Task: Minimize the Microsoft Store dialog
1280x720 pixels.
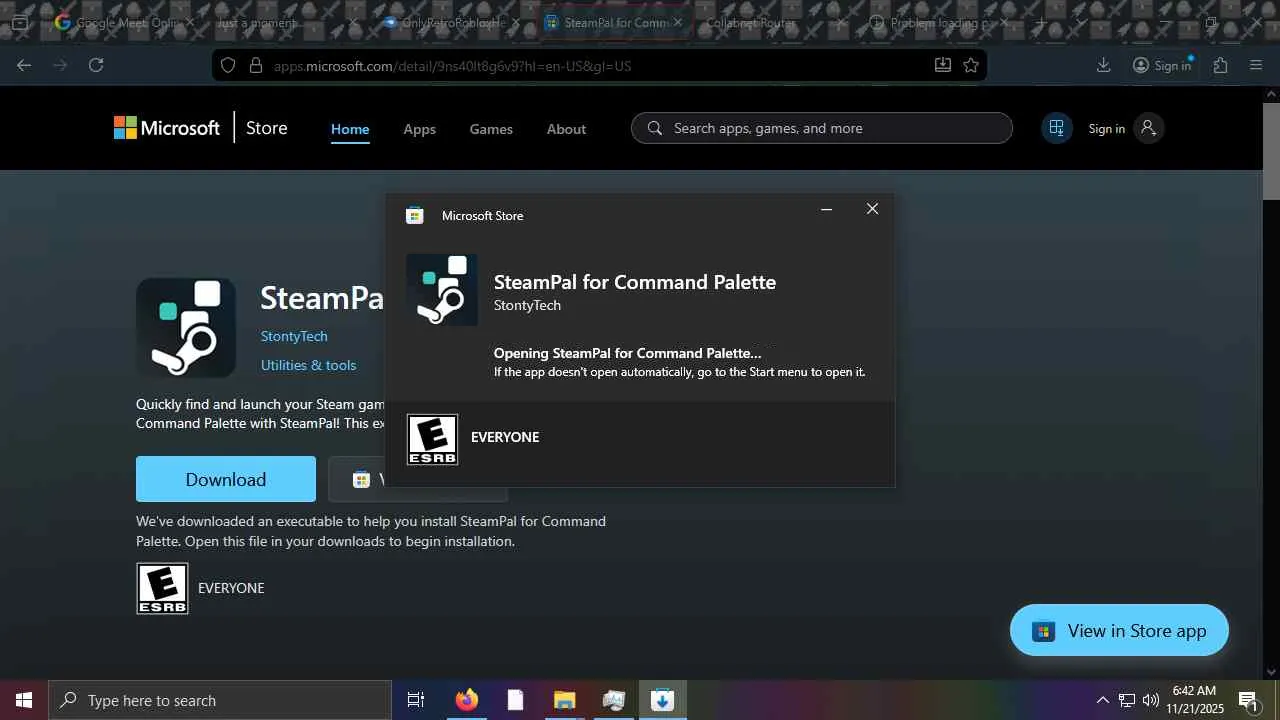Action: 826,209
